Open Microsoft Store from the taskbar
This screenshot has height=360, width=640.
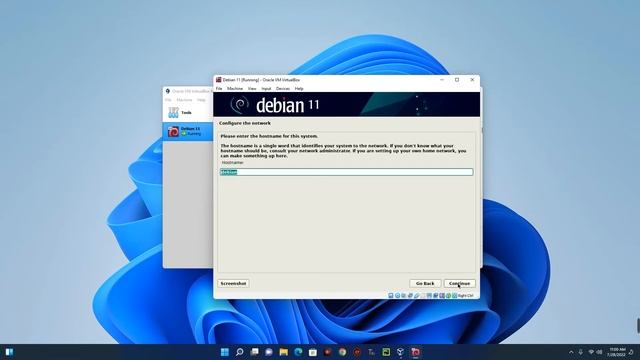(313, 352)
